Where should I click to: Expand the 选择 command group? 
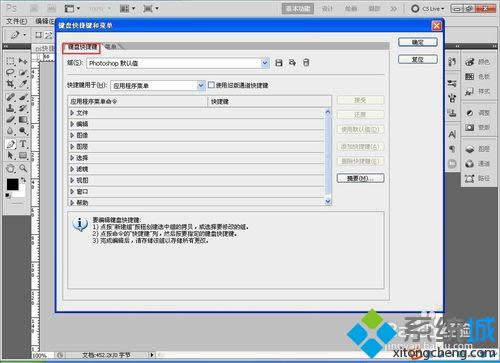pyautogui.click(x=72, y=158)
